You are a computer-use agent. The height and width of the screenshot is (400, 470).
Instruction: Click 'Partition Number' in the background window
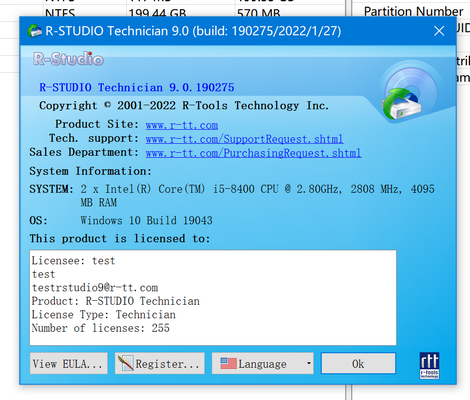point(413,11)
